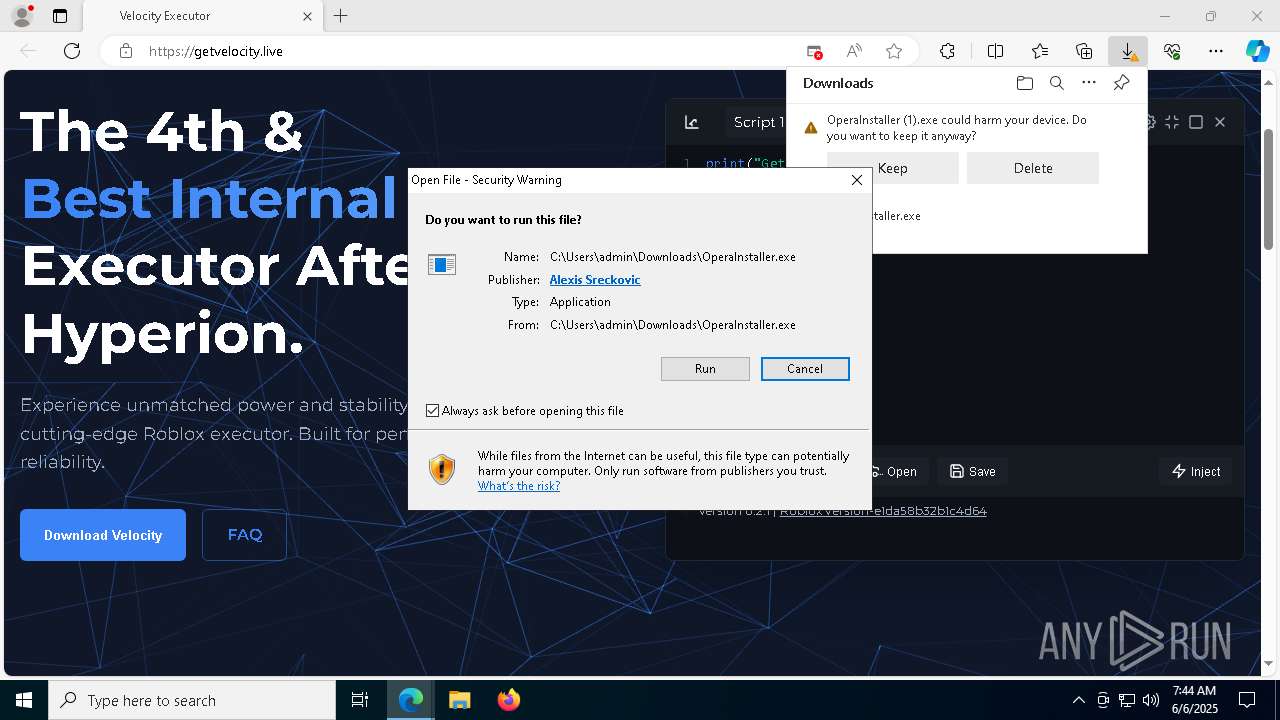Open publisher link Alexis Sreckovic
Screen dimensions: 1280x720
tap(595, 280)
